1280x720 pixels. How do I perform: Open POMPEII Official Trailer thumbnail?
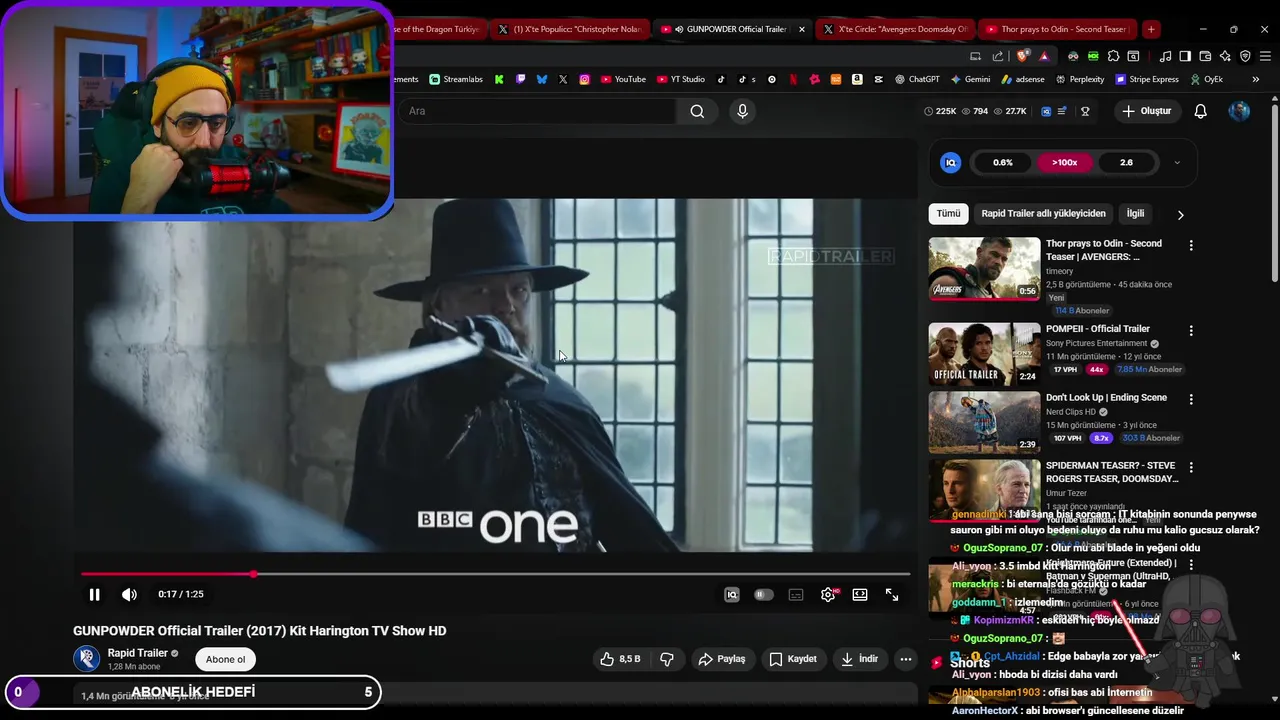point(984,354)
